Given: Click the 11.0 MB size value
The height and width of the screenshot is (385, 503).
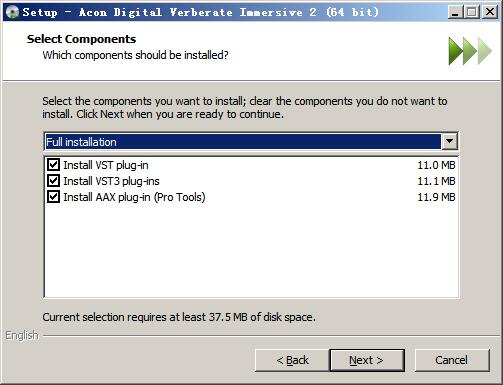Looking at the screenshot, I should pos(436,165).
